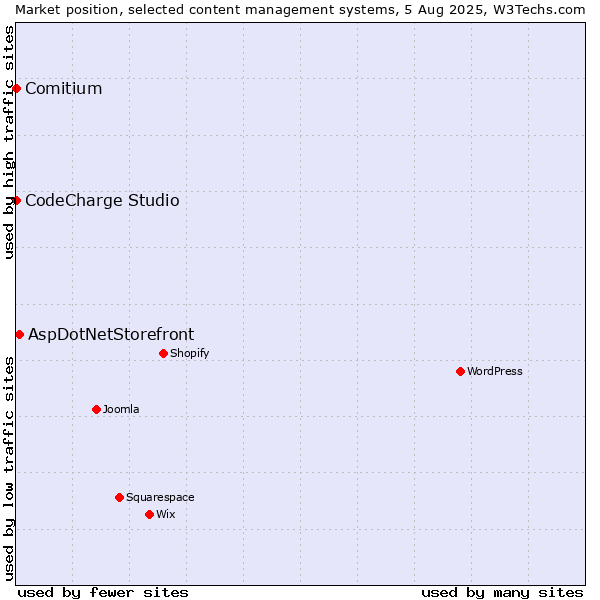Click the Shopify data point
Screen dimensions: 600x600
(163, 354)
